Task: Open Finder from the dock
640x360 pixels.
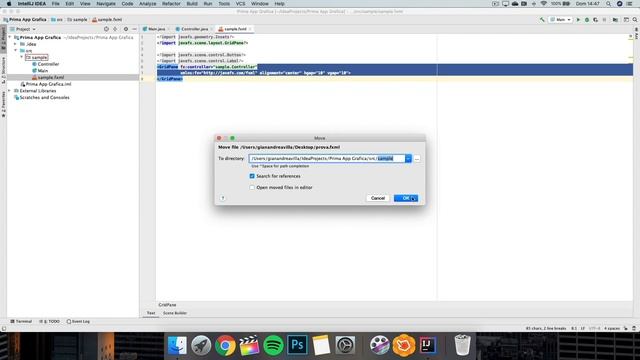Action: point(177,345)
